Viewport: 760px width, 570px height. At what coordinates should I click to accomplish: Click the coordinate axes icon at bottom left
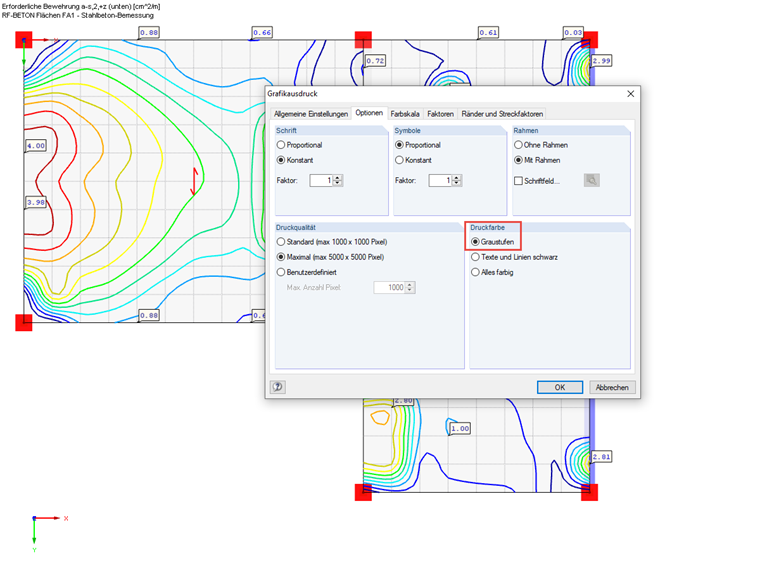pos(48,533)
